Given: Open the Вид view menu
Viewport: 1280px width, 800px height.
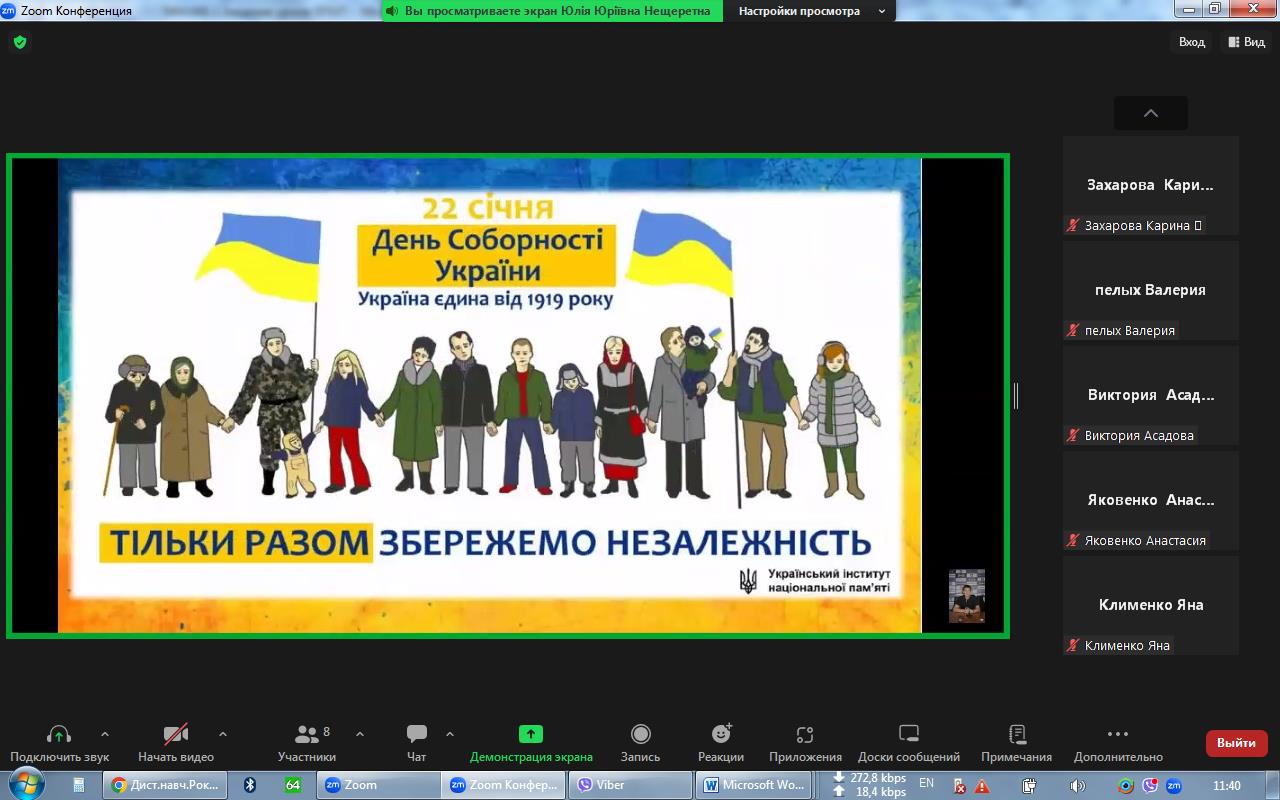Looking at the screenshot, I should [x=1246, y=42].
